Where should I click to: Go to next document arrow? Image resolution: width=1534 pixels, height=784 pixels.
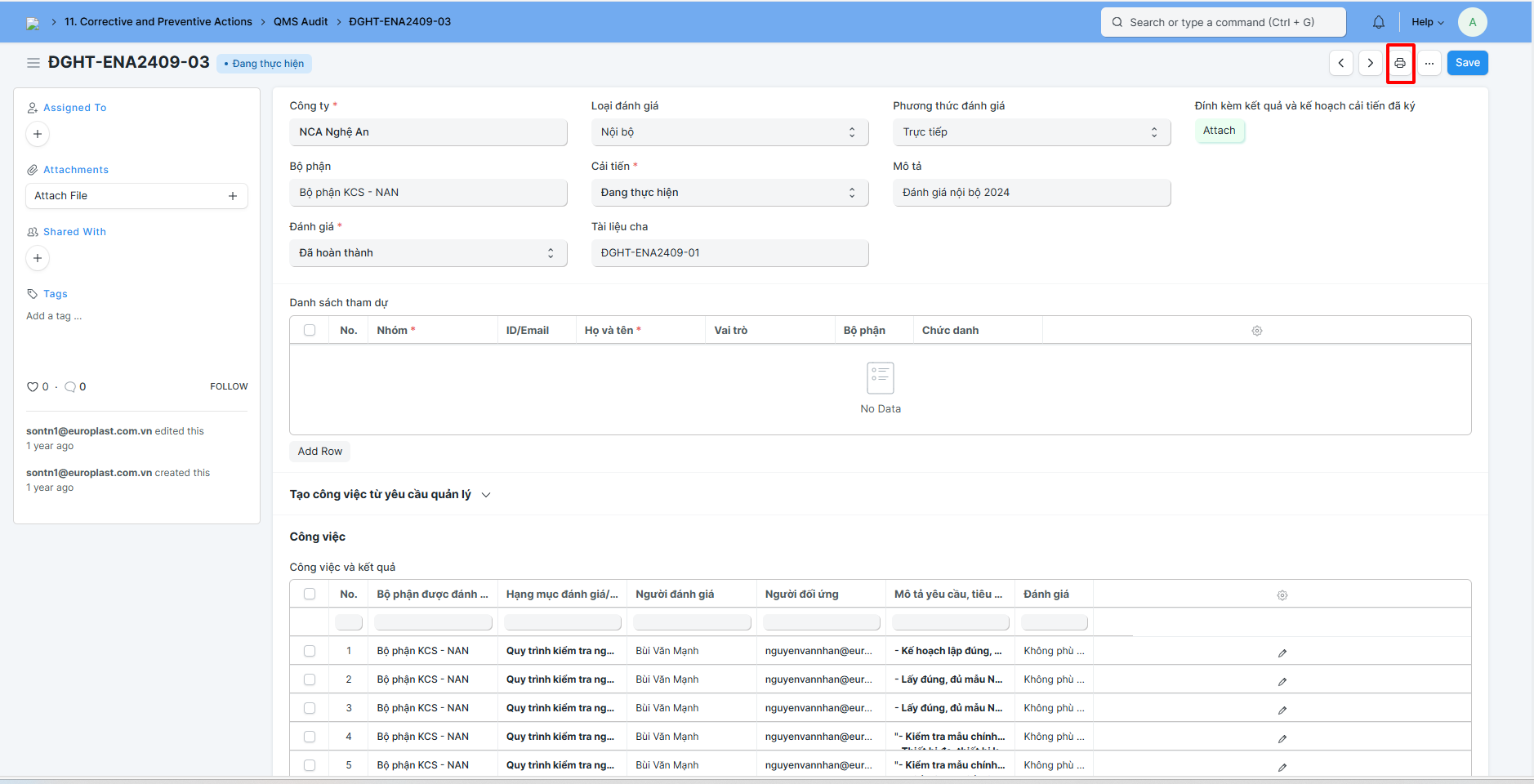pyautogui.click(x=1370, y=63)
